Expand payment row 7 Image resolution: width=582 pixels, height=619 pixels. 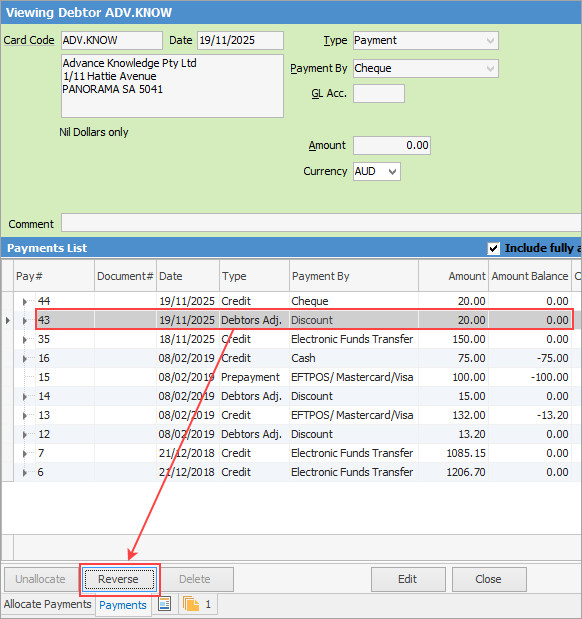pyautogui.click(x=25, y=453)
